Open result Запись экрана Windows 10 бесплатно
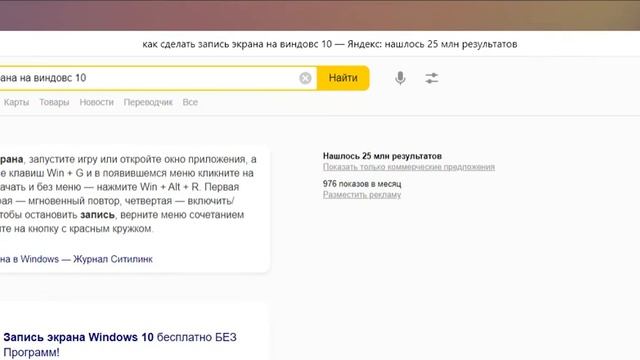The width and height of the screenshot is (640, 360). (120, 344)
